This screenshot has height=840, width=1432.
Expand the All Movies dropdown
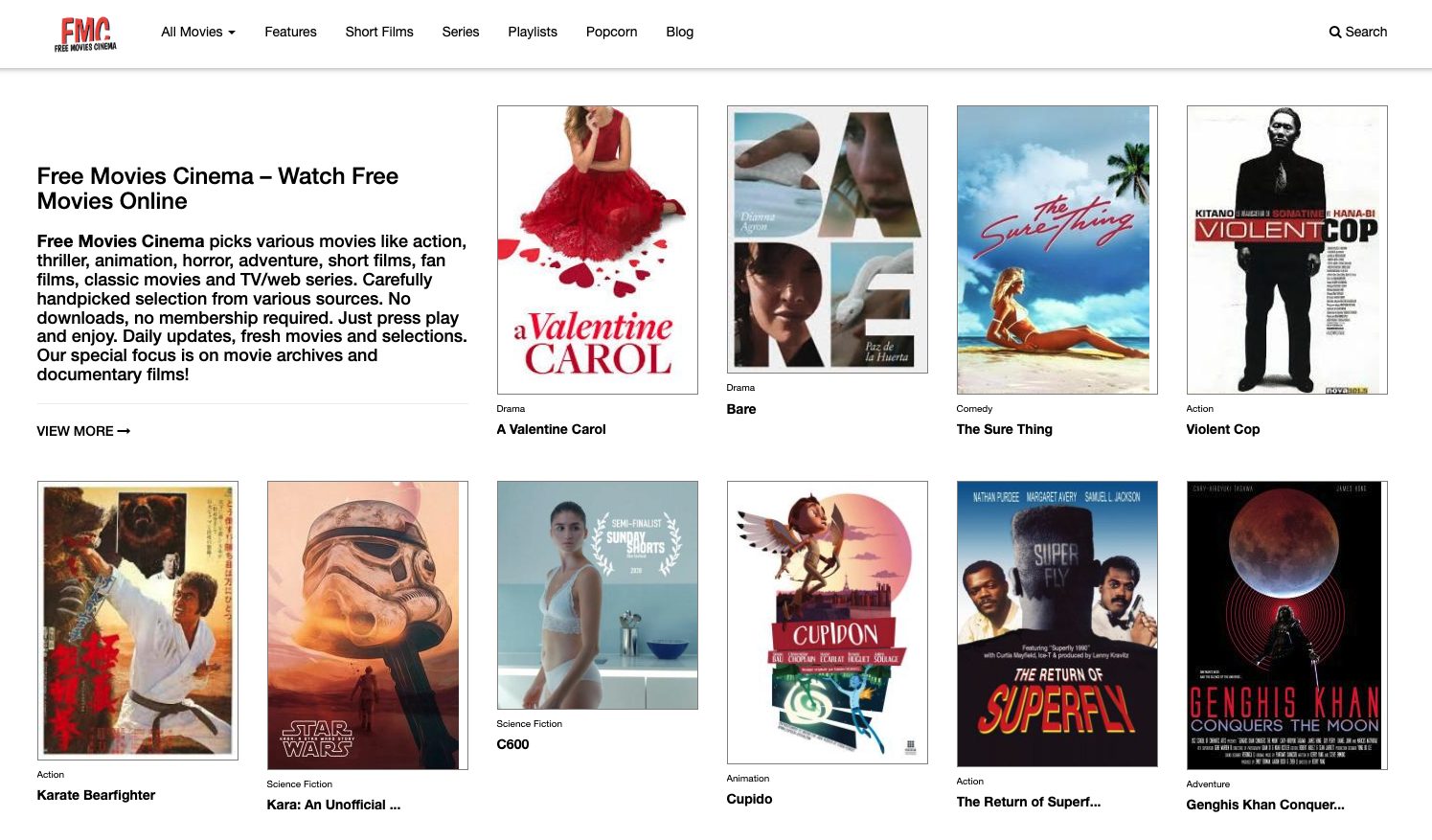[x=196, y=32]
